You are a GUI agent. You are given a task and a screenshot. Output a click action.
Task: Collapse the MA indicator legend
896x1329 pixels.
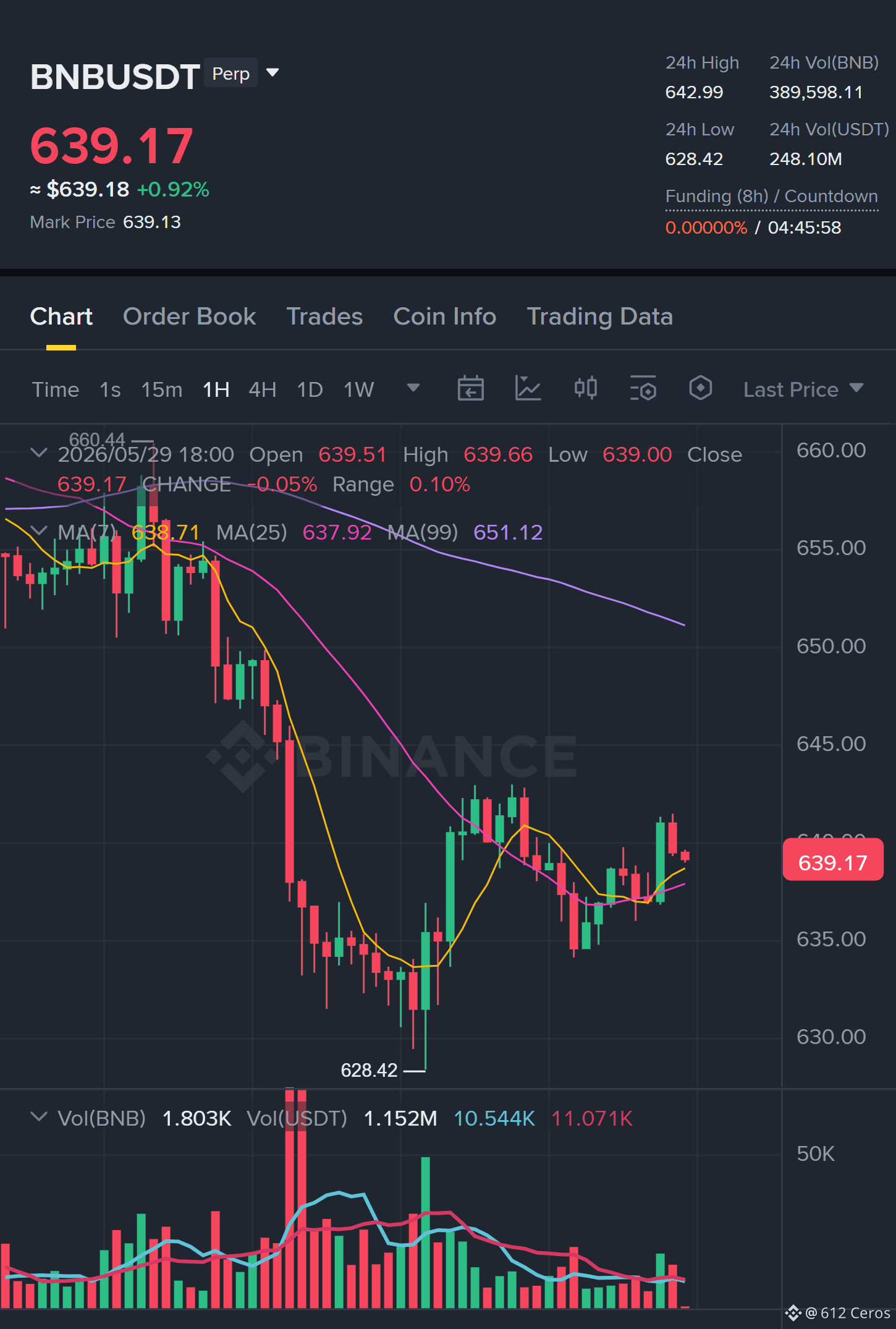tap(39, 531)
